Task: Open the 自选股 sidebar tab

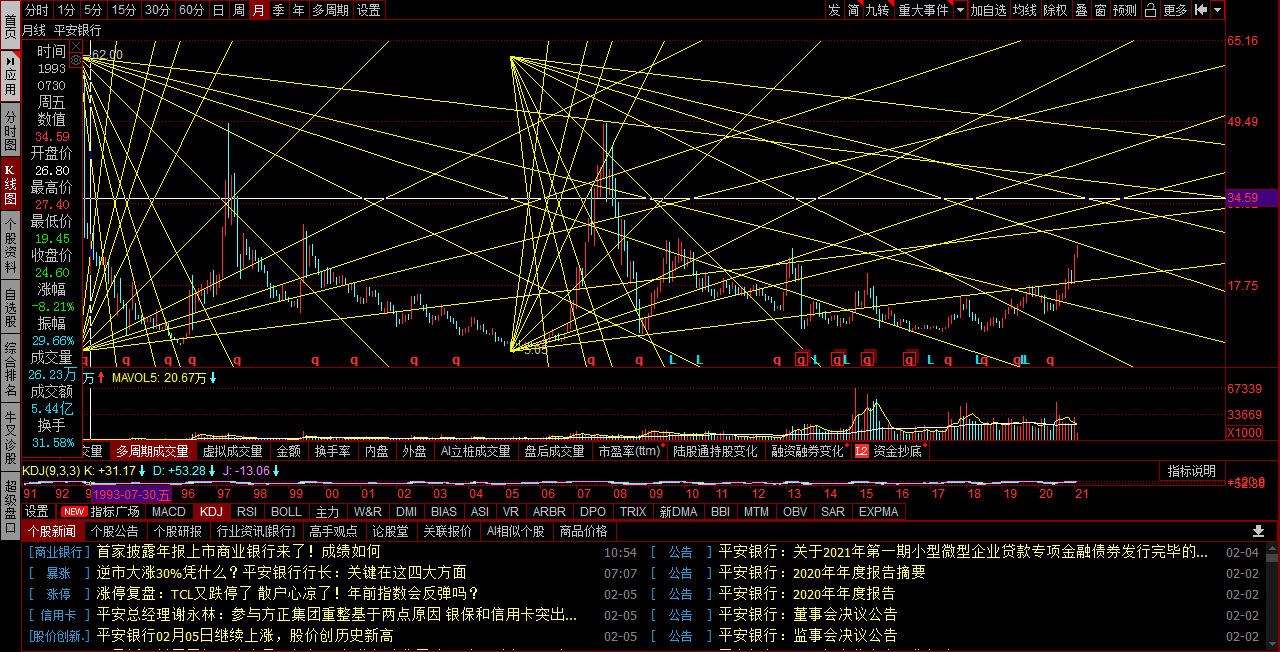Action: [10, 308]
